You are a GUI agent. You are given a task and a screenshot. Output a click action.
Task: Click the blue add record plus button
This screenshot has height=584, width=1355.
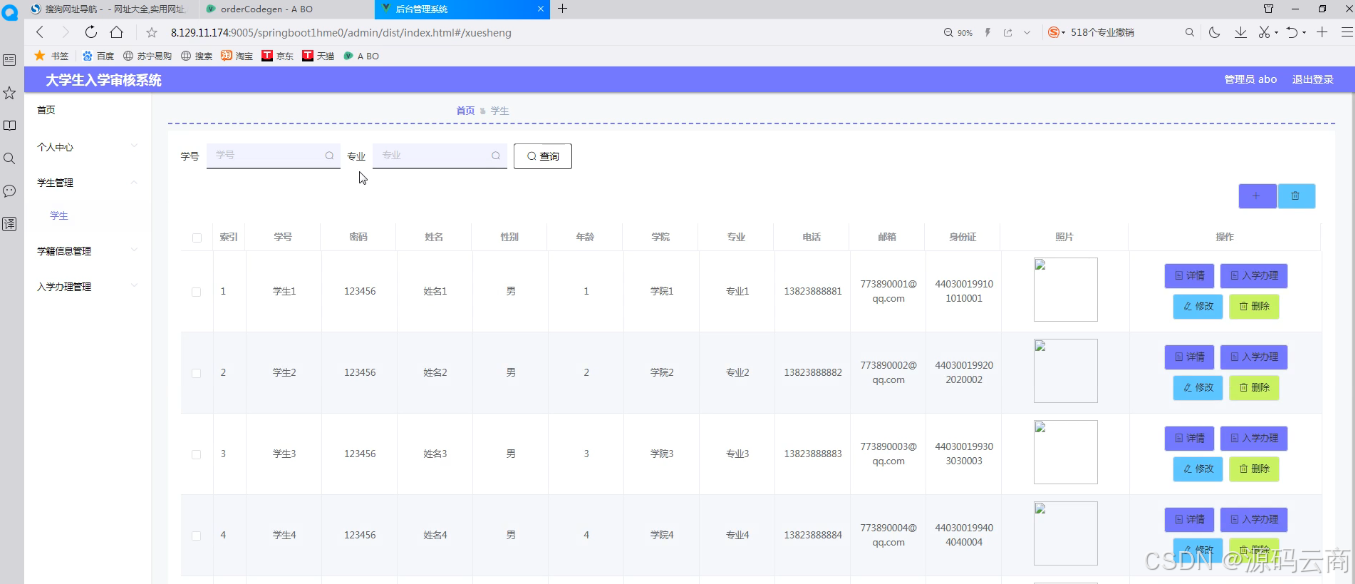[x=1257, y=196]
